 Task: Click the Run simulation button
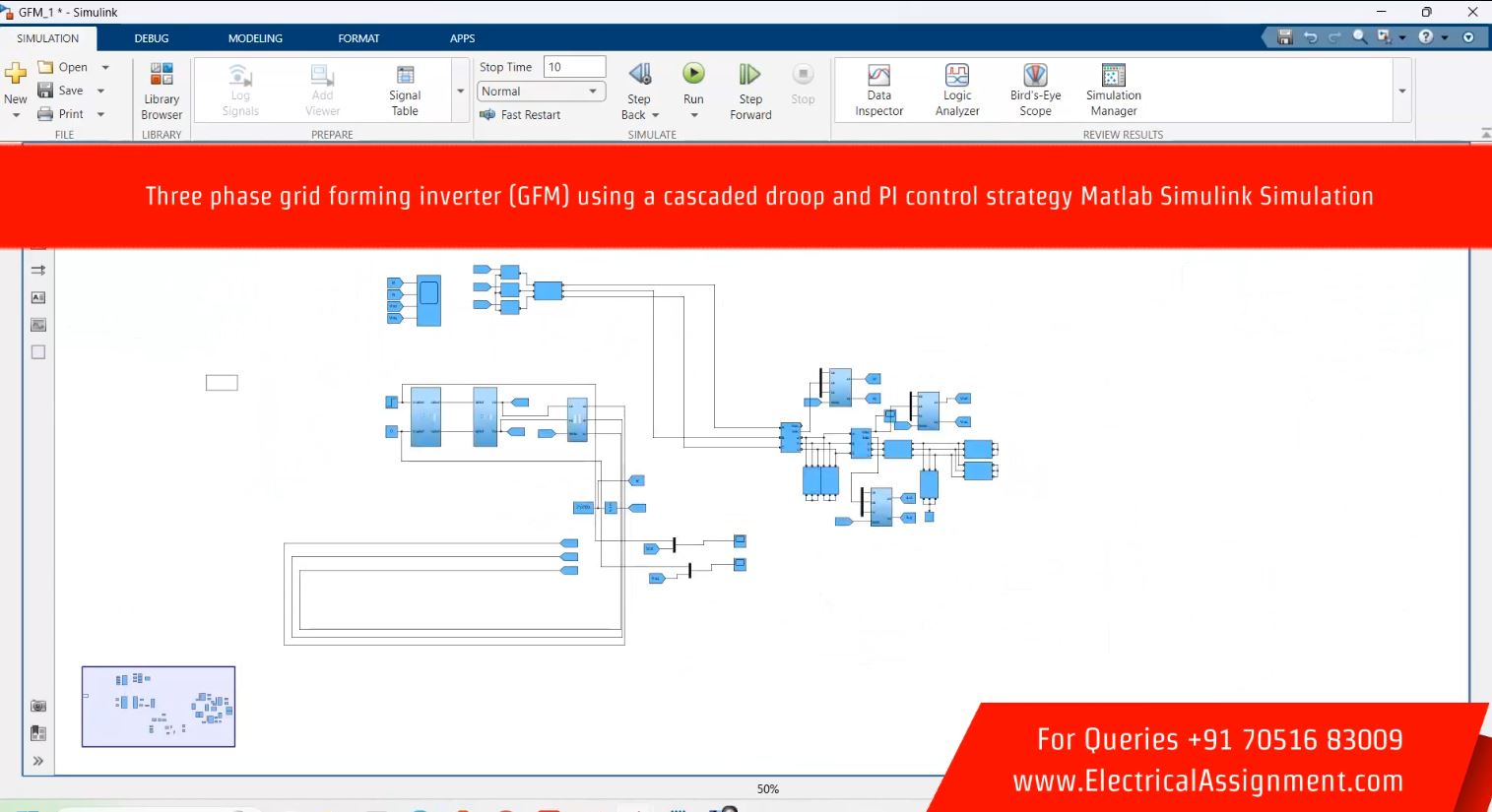[693, 75]
